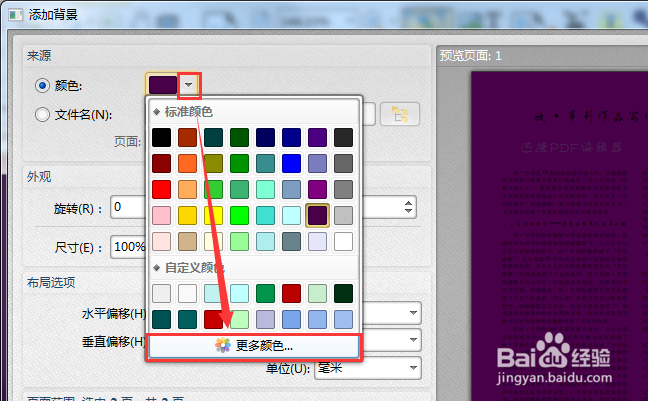Pick the pure red standard color swatch

[162, 190]
